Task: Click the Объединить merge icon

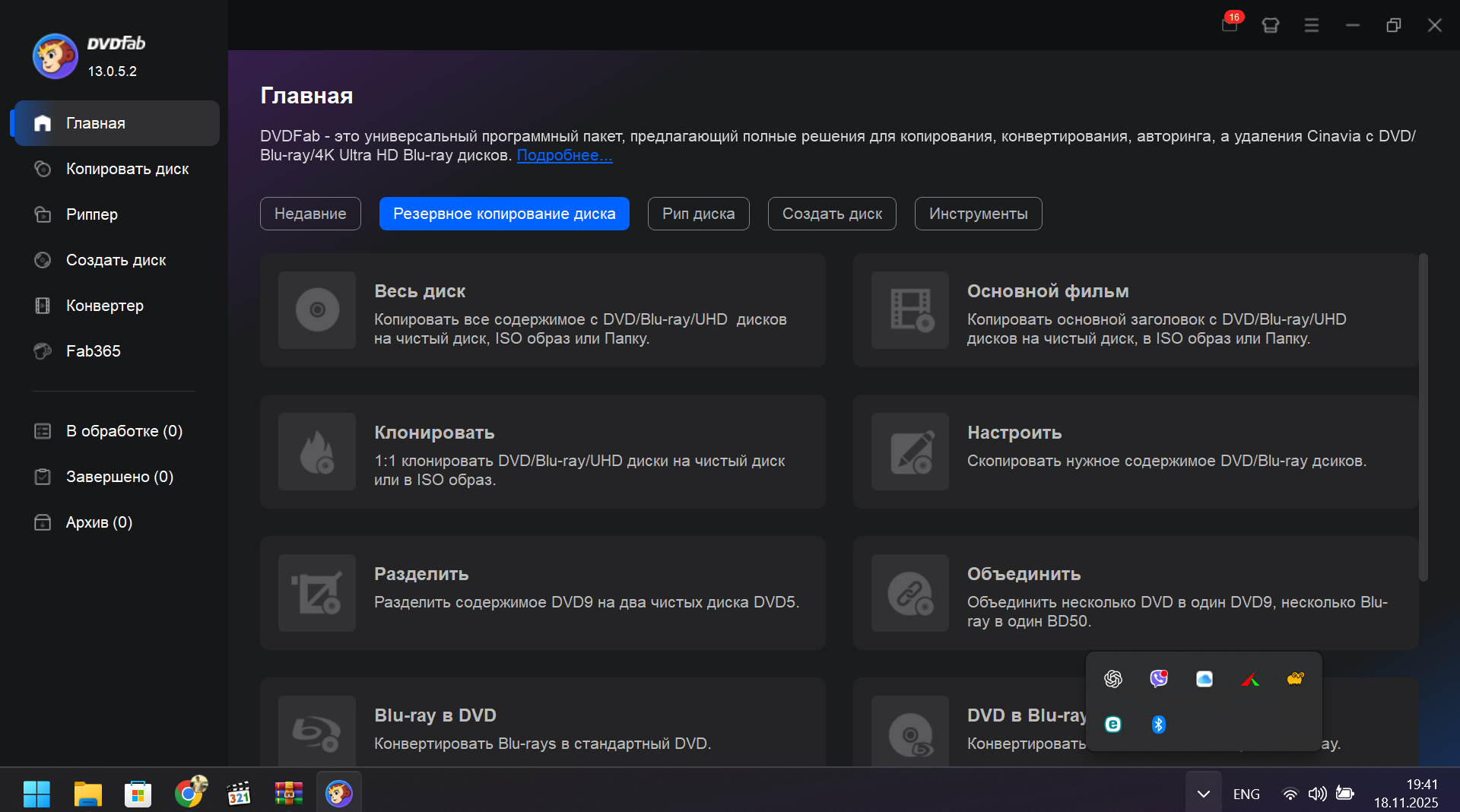Action: click(910, 593)
